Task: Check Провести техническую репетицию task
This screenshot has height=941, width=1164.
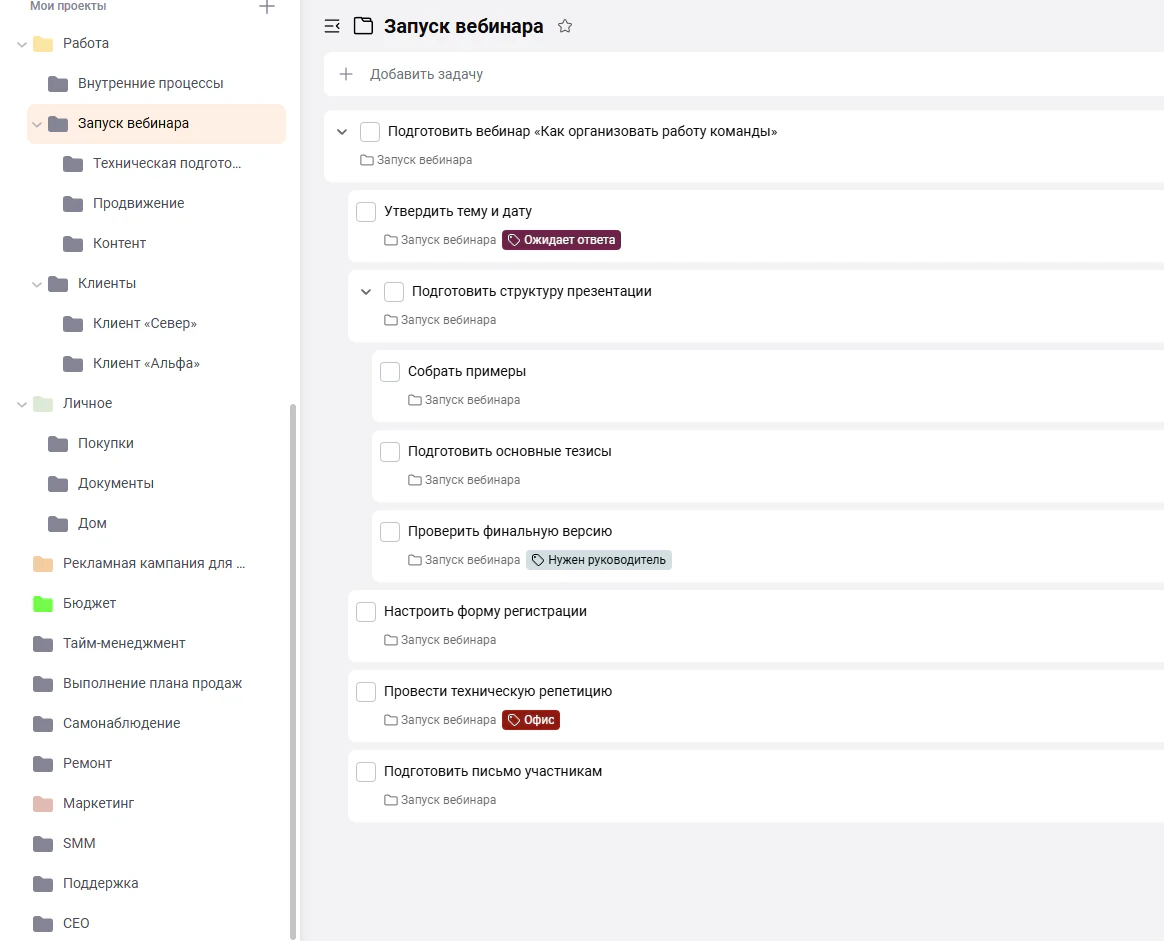Action: click(x=366, y=692)
